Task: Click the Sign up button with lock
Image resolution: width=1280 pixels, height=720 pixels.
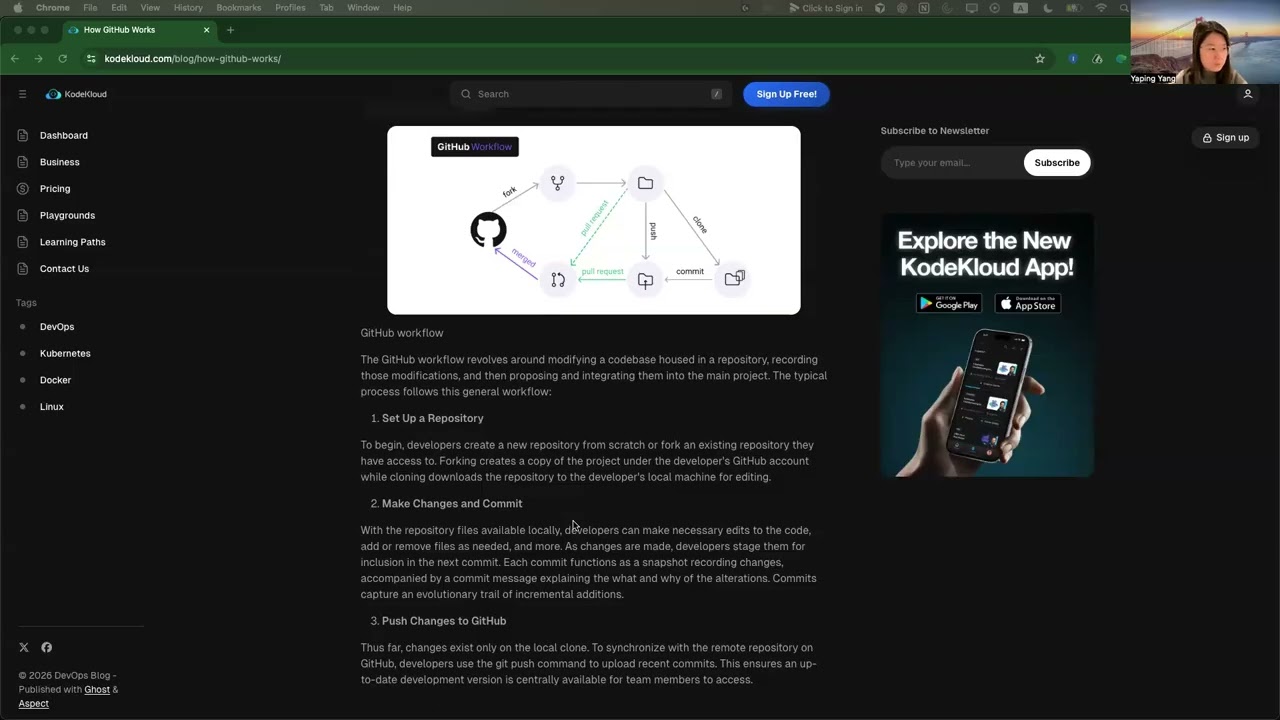Action: click(1225, 138)
